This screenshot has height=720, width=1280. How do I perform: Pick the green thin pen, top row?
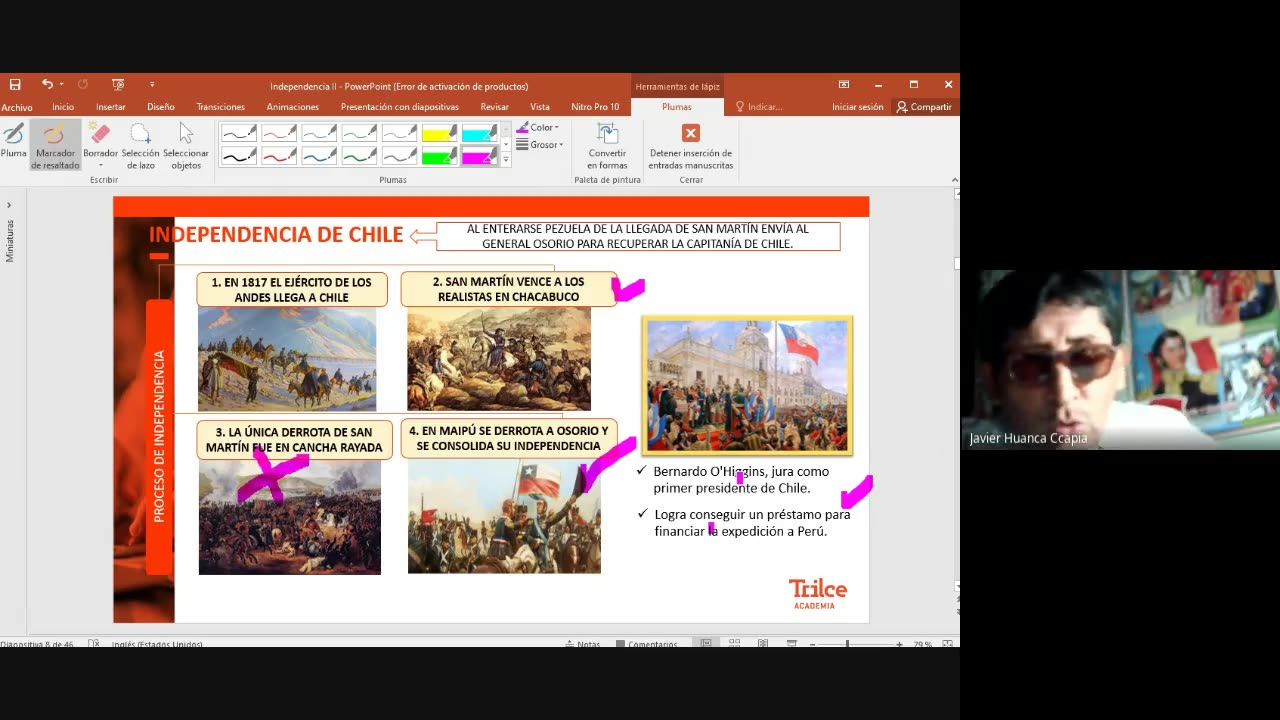coord(359,133)
